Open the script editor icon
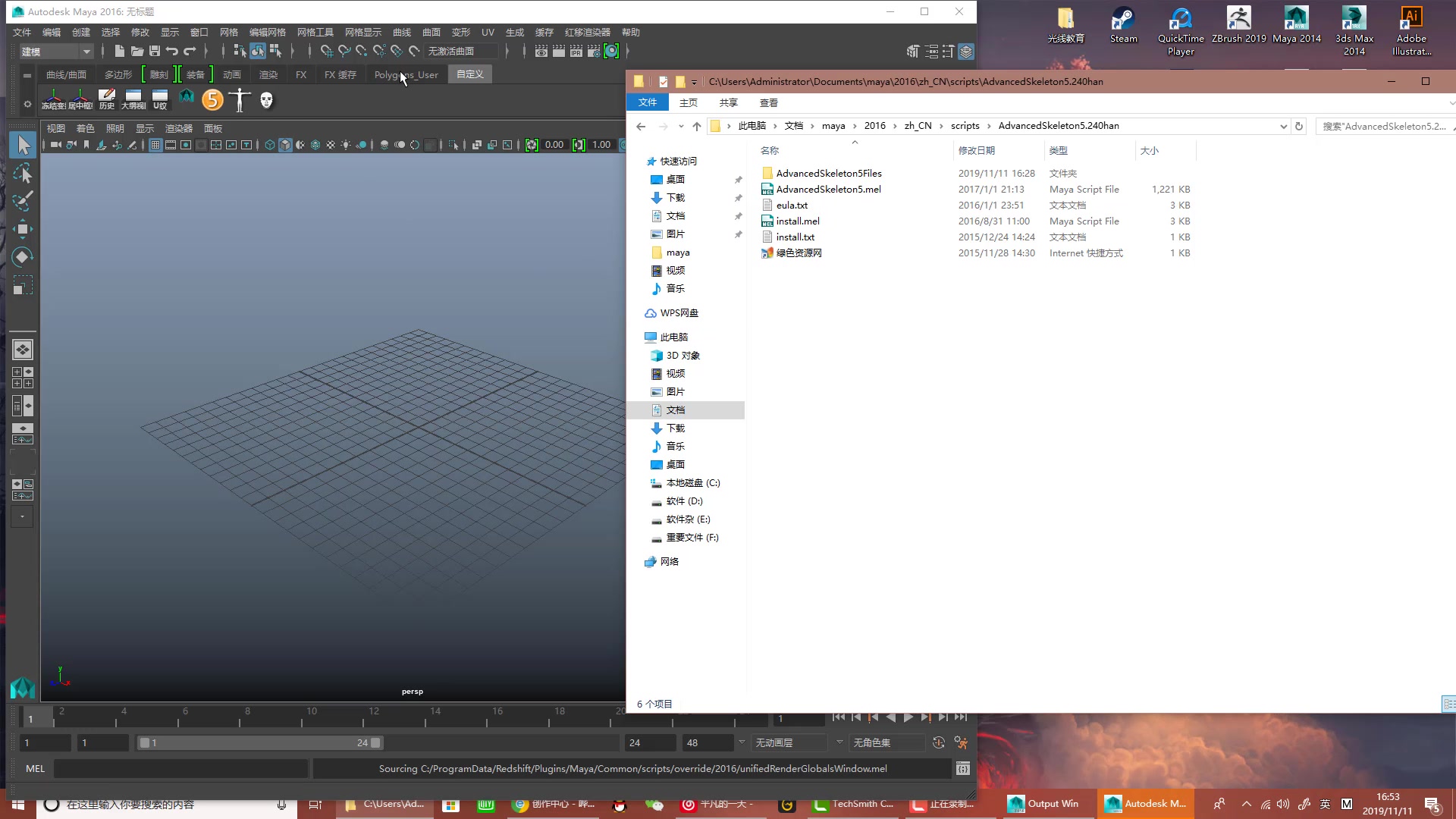The image size is (1456, 819). coord(962,768)
